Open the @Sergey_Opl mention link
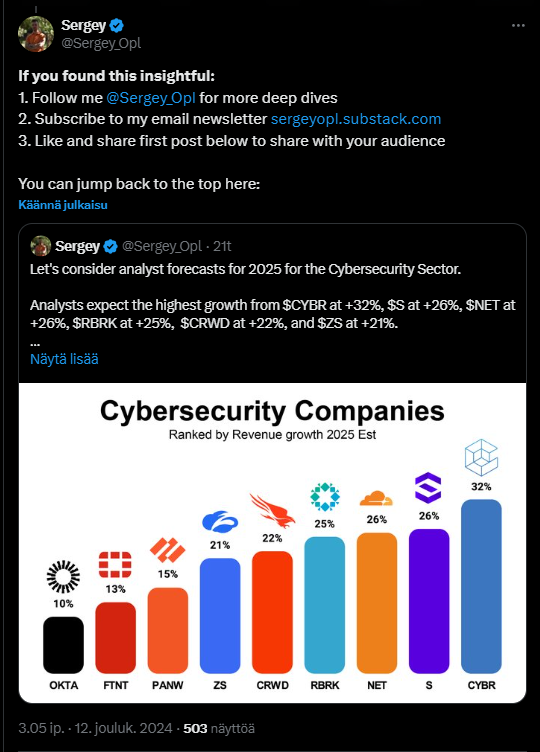 pos(151,98)
